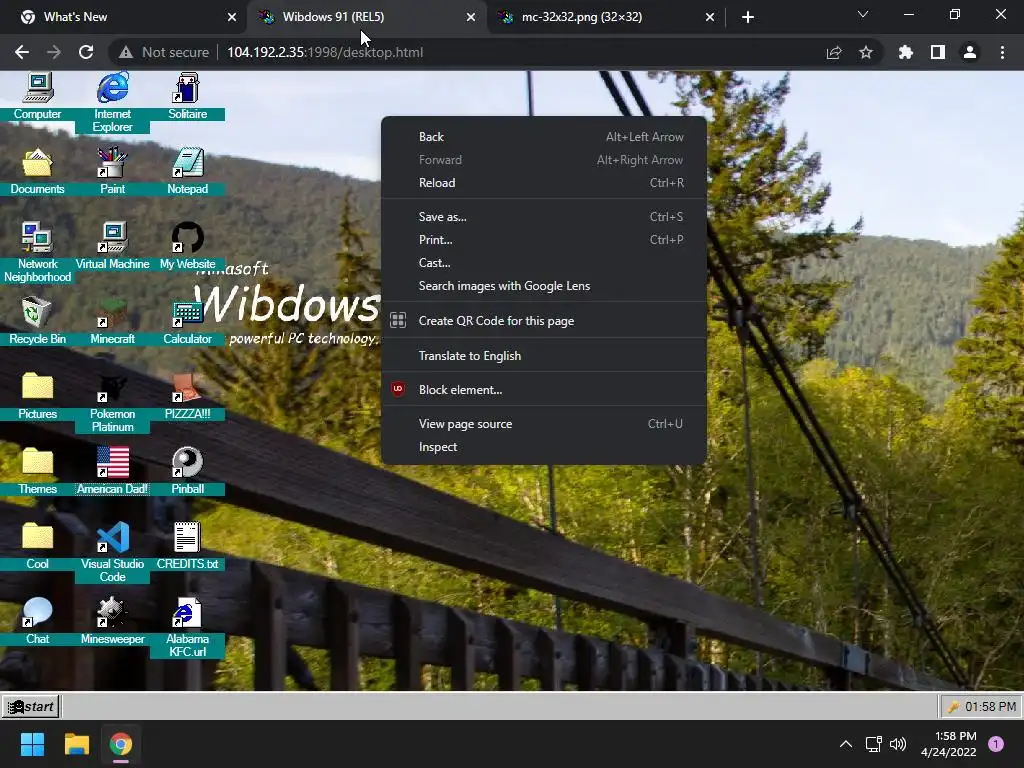Open the volume control in system tray

(898, 744)
